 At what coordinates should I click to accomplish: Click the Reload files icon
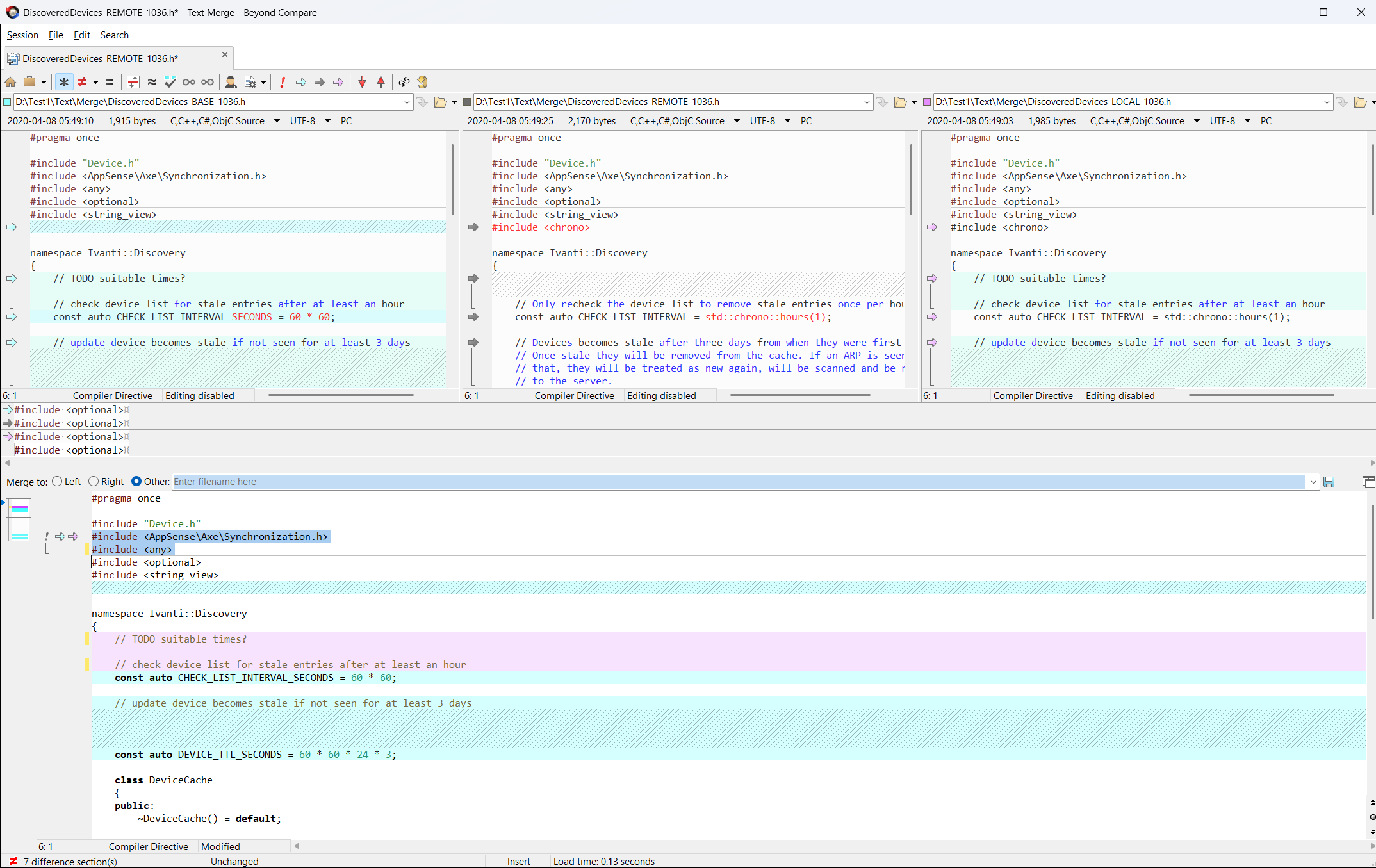[x=423, y=82]
